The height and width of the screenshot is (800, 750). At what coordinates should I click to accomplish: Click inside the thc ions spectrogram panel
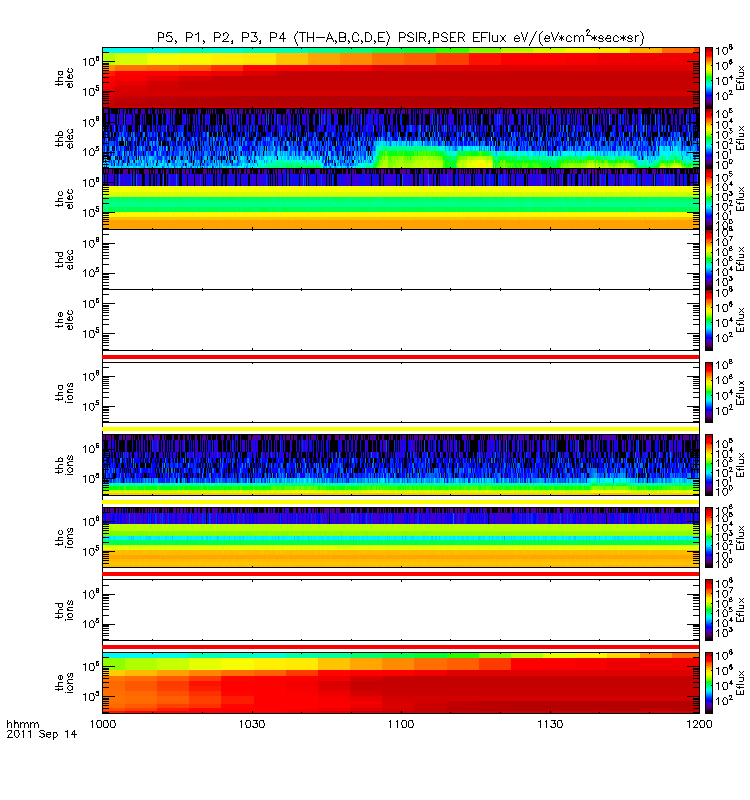[x=401, y=538]
